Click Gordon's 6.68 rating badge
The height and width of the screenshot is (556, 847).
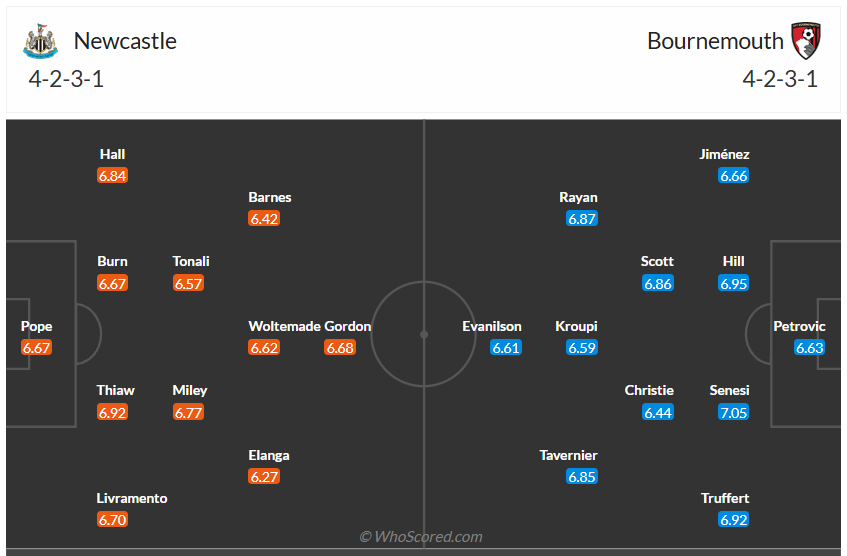(x=340, y=348)
